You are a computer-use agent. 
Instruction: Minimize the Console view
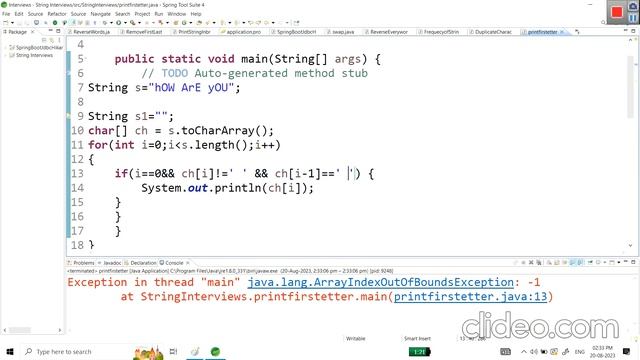click(626, 262)
